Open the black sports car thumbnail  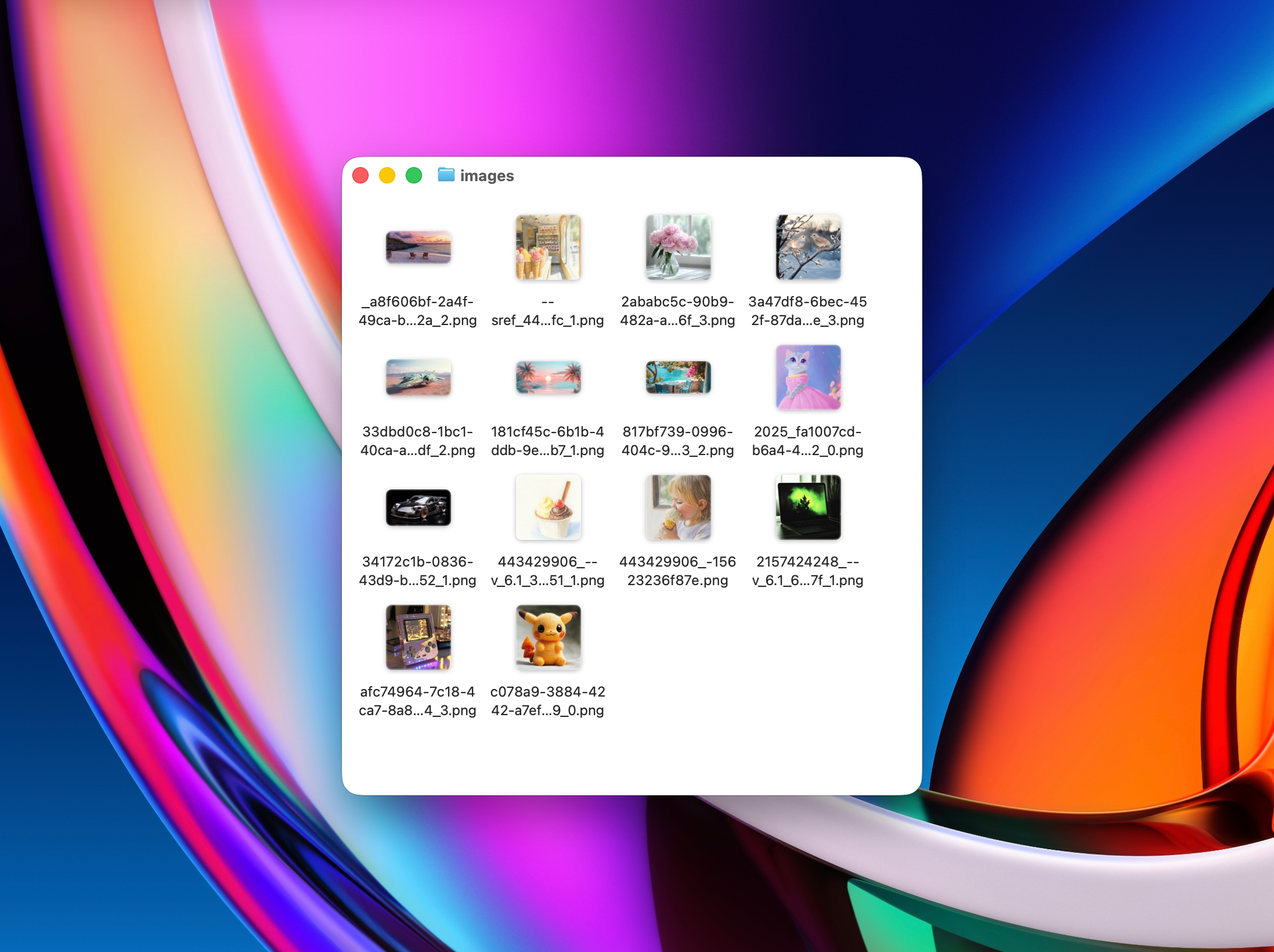pyautogui.click(x=418, y=507)
